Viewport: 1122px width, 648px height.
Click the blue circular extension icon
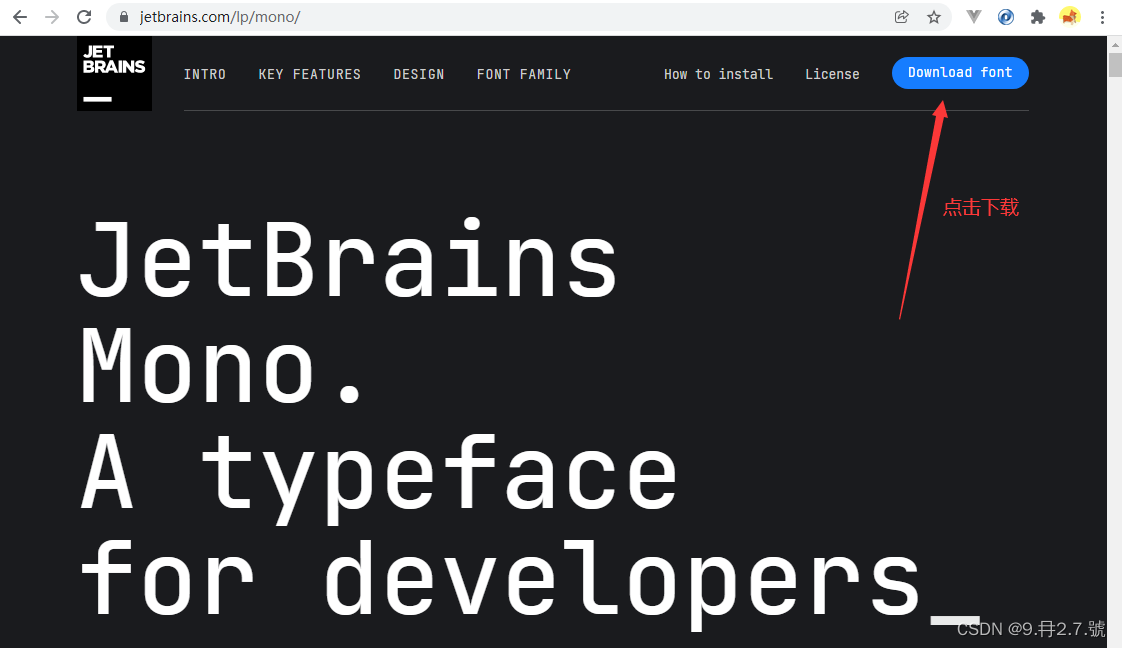(1005, 17)
